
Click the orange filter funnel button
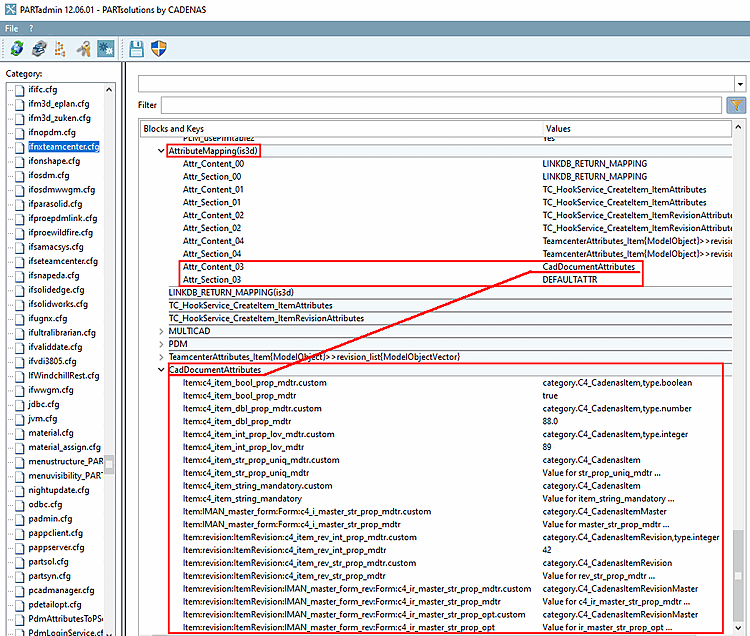[x=736, y=105]
